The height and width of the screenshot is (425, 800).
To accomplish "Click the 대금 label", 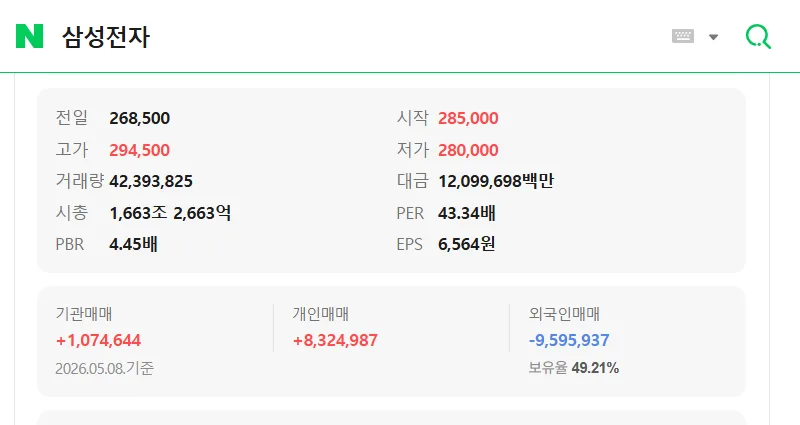I will coord(412,181).
